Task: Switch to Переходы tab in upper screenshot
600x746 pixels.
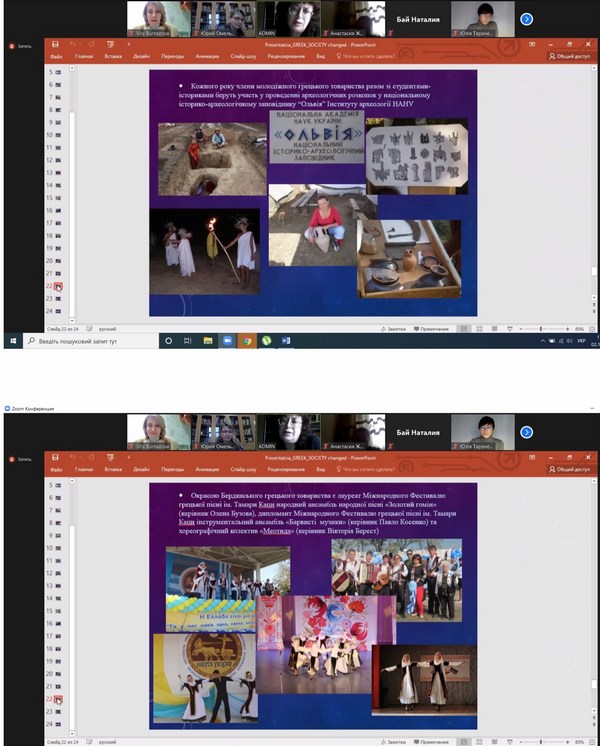Action: tap(172, 56)
